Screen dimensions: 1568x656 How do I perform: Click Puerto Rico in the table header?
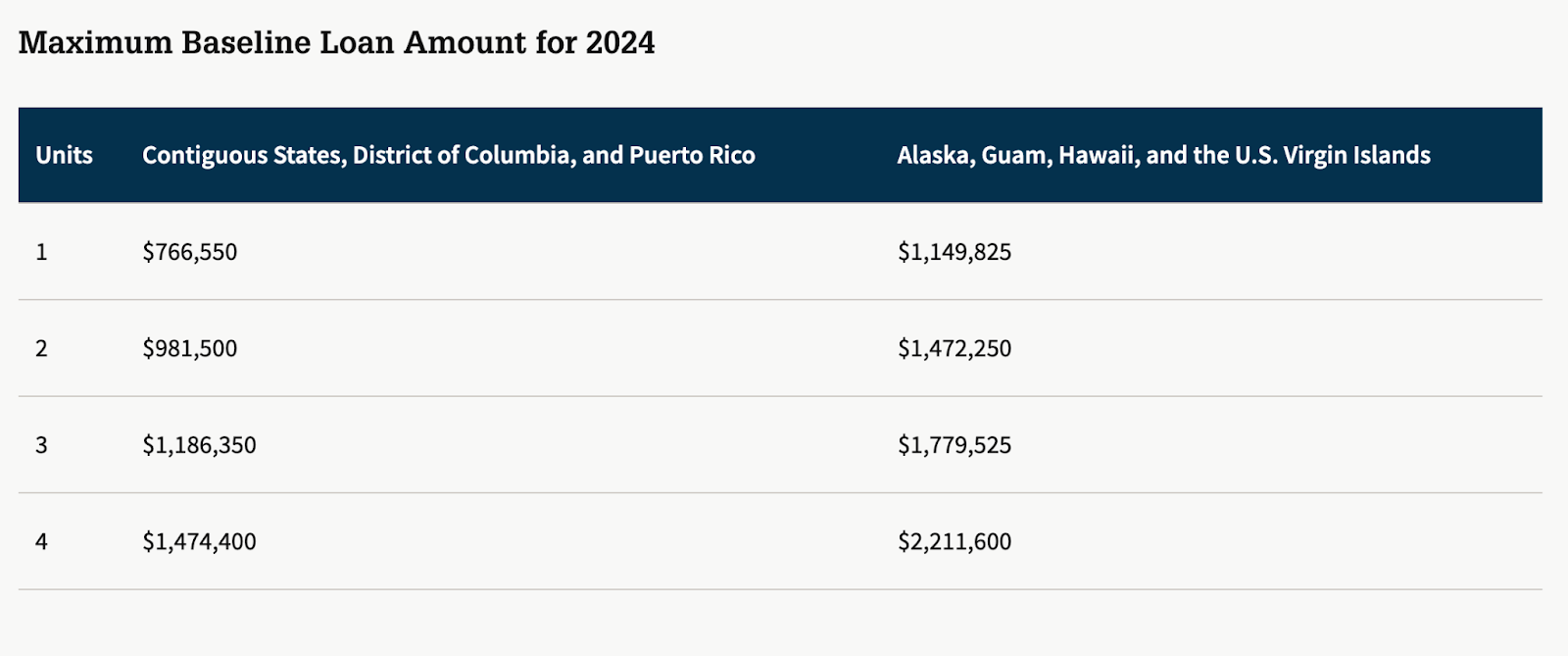(x=692, y=155)
